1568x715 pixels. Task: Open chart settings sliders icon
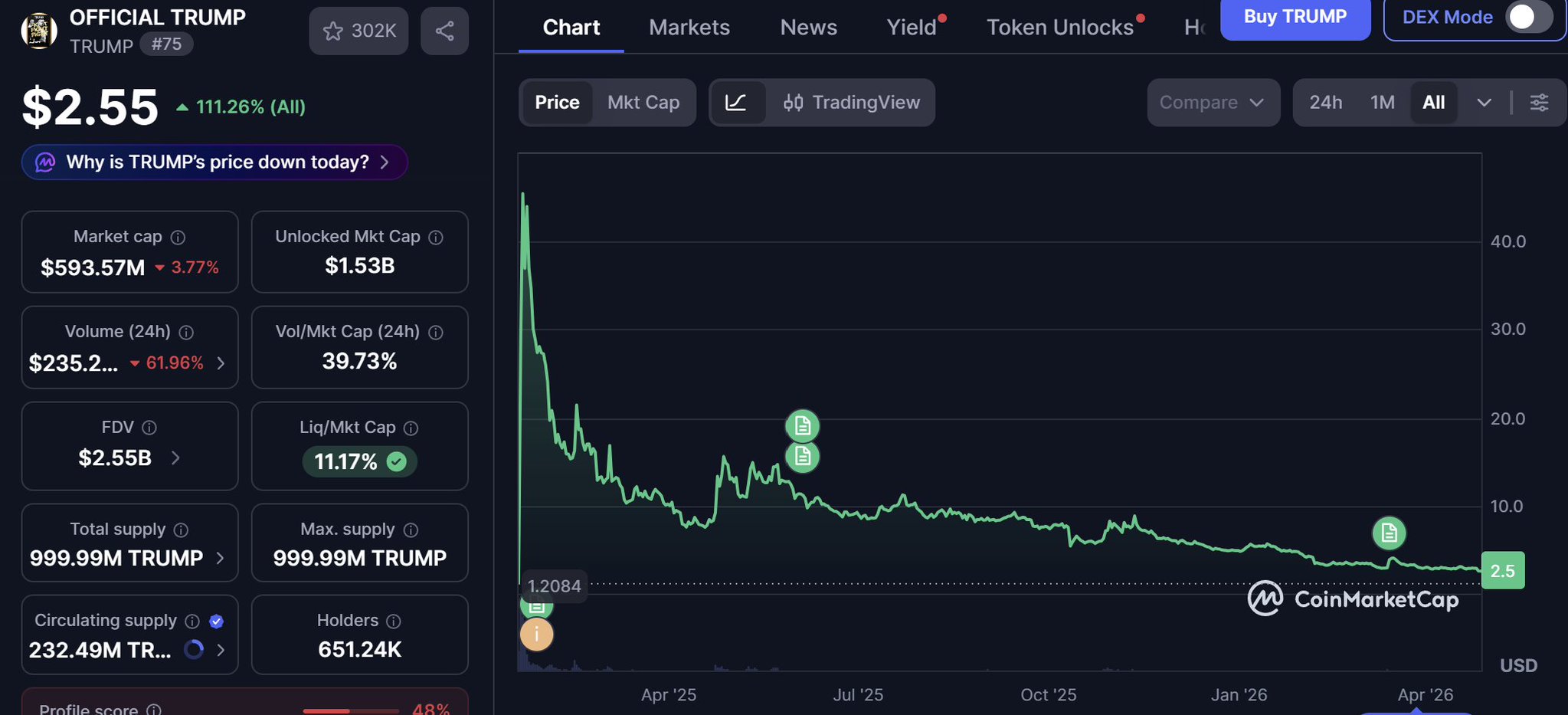pos(1539,102)
